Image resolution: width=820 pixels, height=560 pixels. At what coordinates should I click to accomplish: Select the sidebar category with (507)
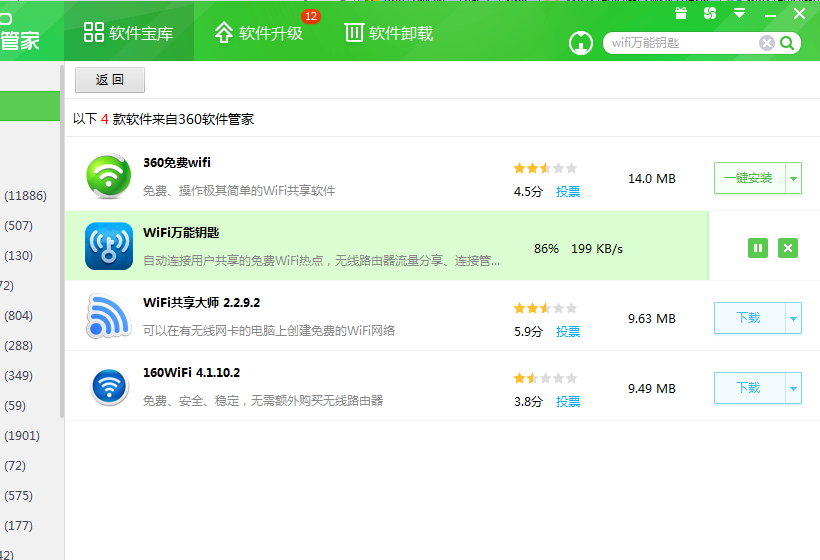point(19,226)
